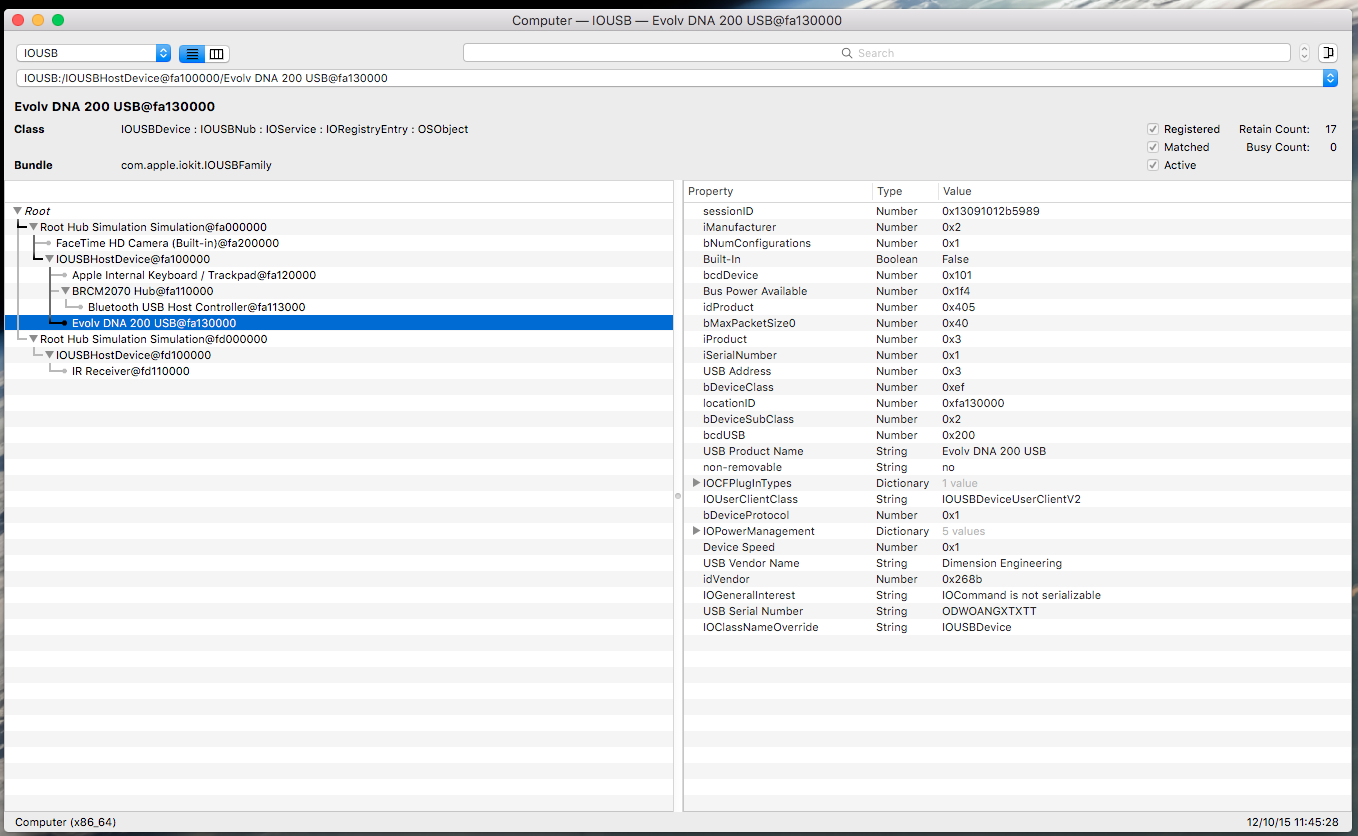Select Bluetooth USB Host Controller entry
This screenshot has height=836, width=1358.
pyautogui.click(x=196, y=307)
